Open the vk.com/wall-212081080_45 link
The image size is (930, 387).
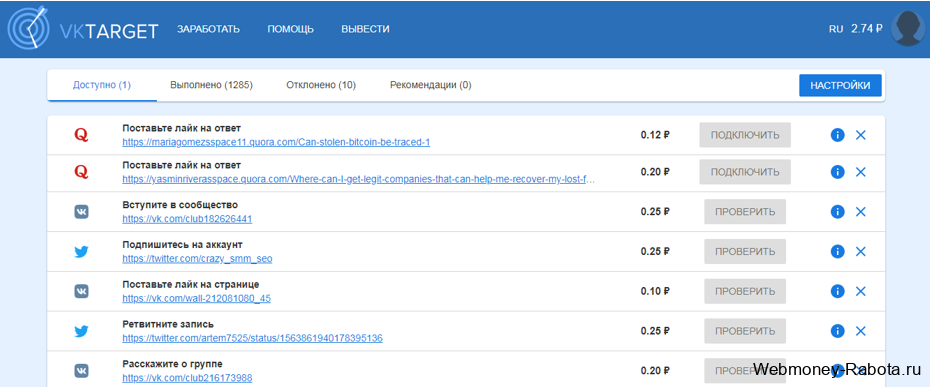197,299
